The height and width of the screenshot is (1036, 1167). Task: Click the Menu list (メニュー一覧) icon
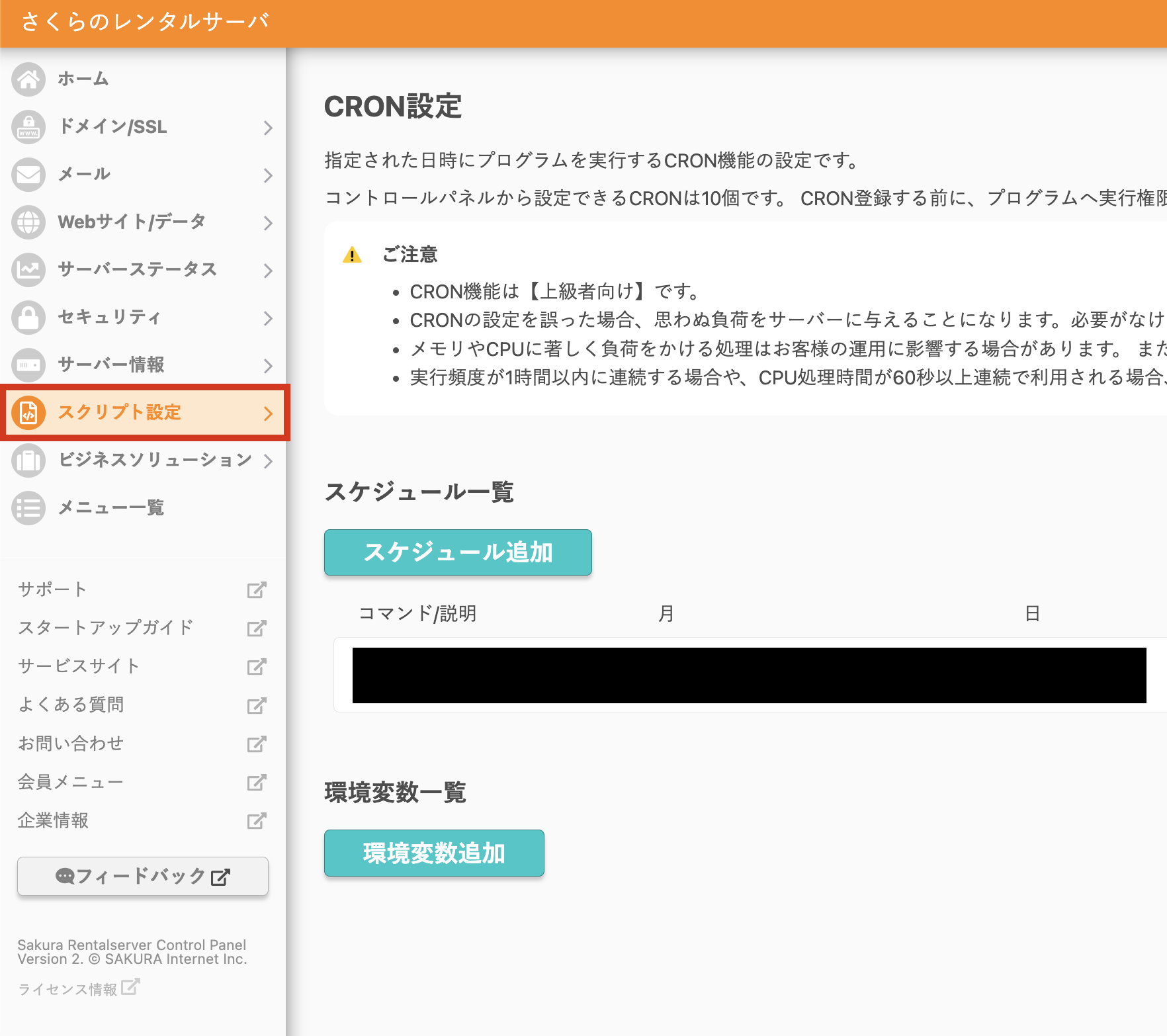(28, 508)
